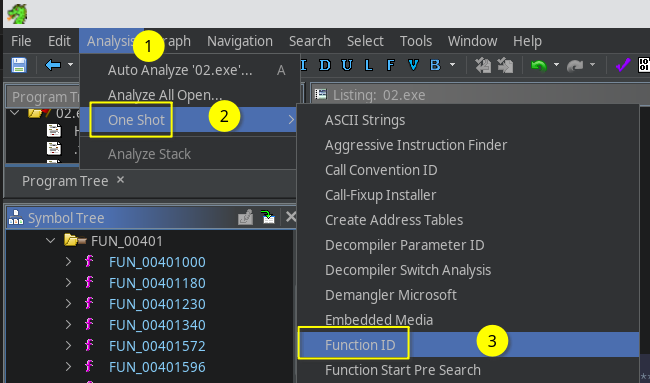Choose Demangler Microsoft entry
This screenshot has width=650, height=383.
coord(468,295)
